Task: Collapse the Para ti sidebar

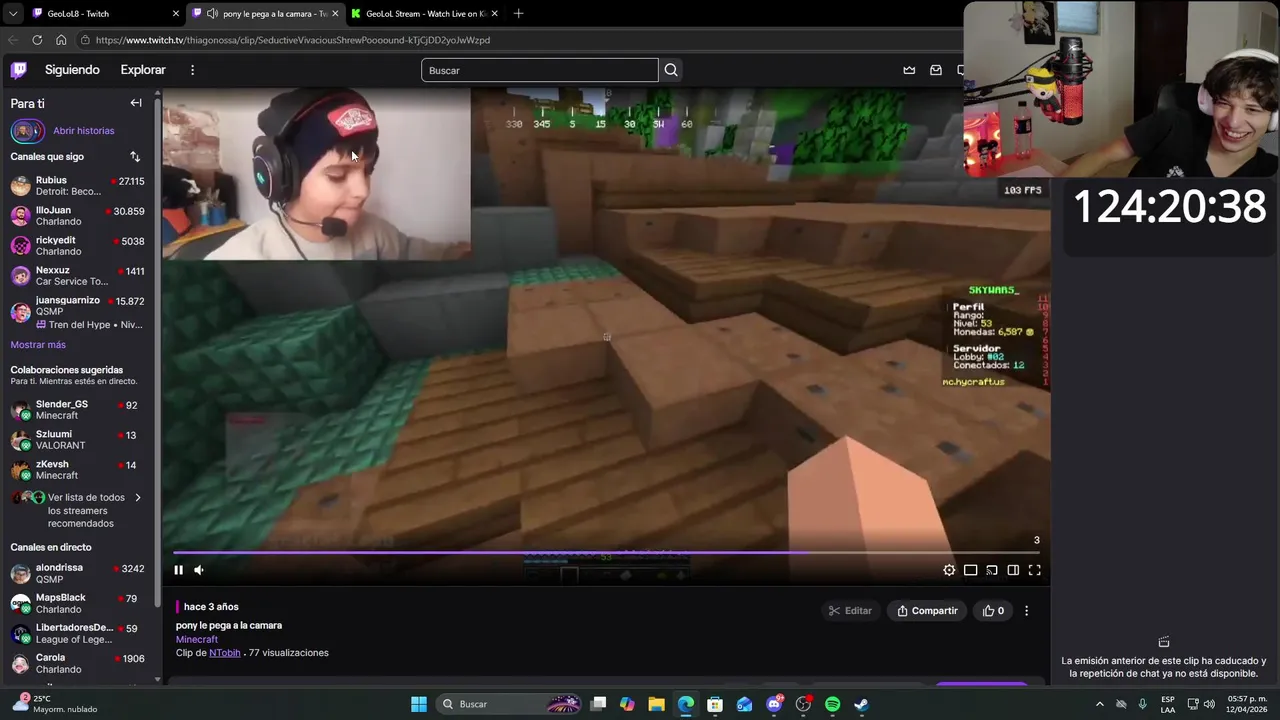Action: coord(136,103)
